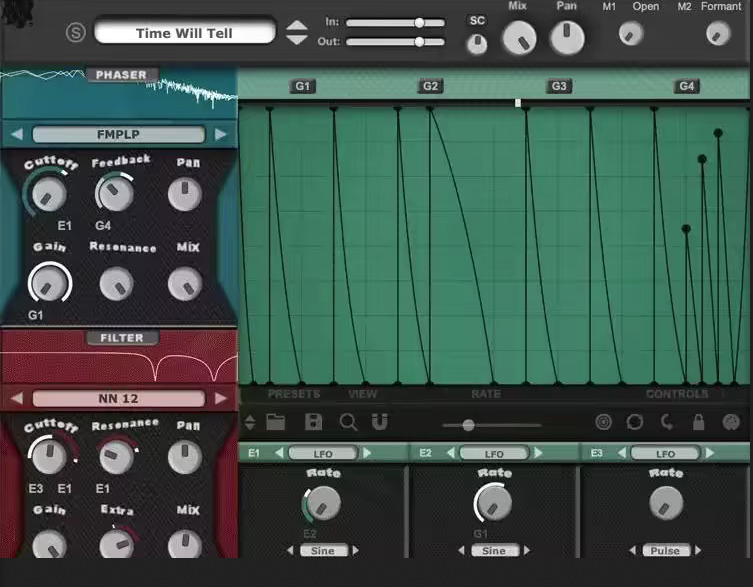Click the lock icon in controls
753x587 pixels.
tap(699, 422)
